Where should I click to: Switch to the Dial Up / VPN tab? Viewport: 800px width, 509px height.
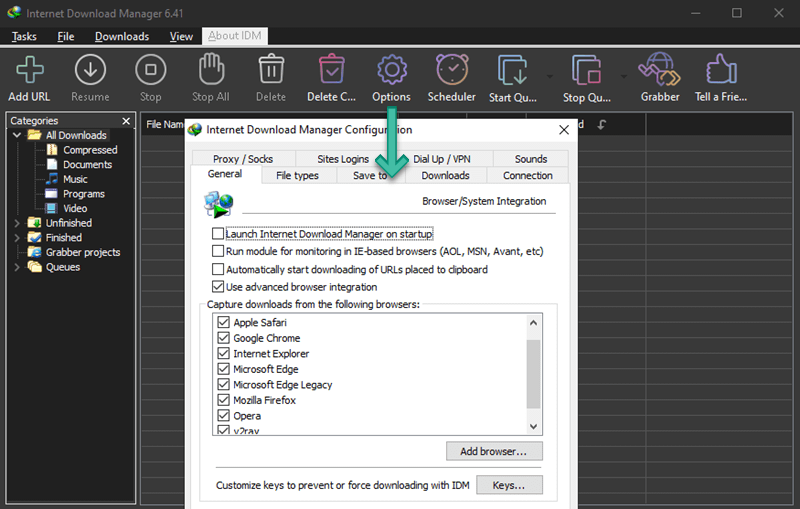(442, 159)
